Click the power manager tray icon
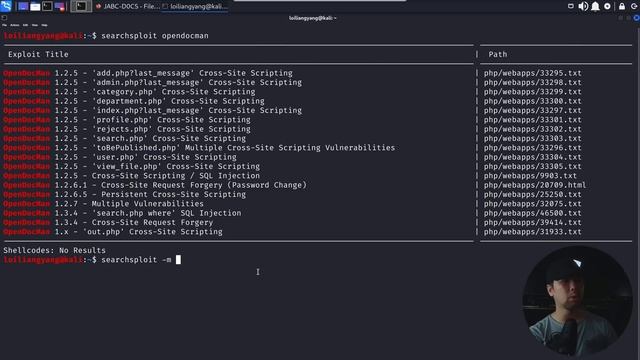 (607, 6)
